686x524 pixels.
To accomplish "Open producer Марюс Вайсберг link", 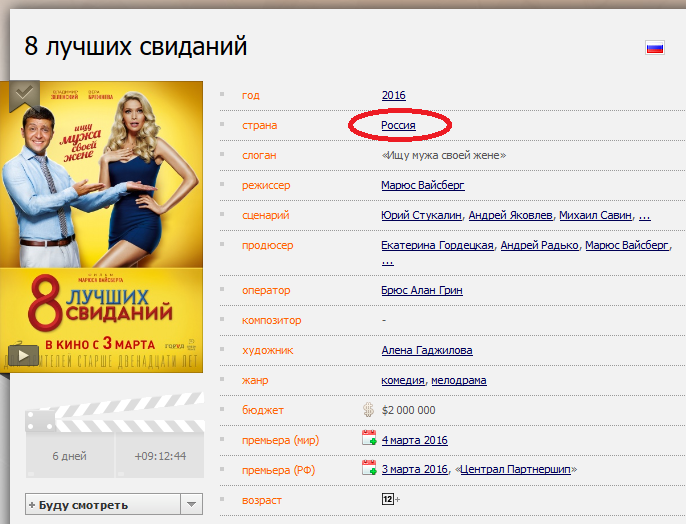I will (x=627, y=245).
